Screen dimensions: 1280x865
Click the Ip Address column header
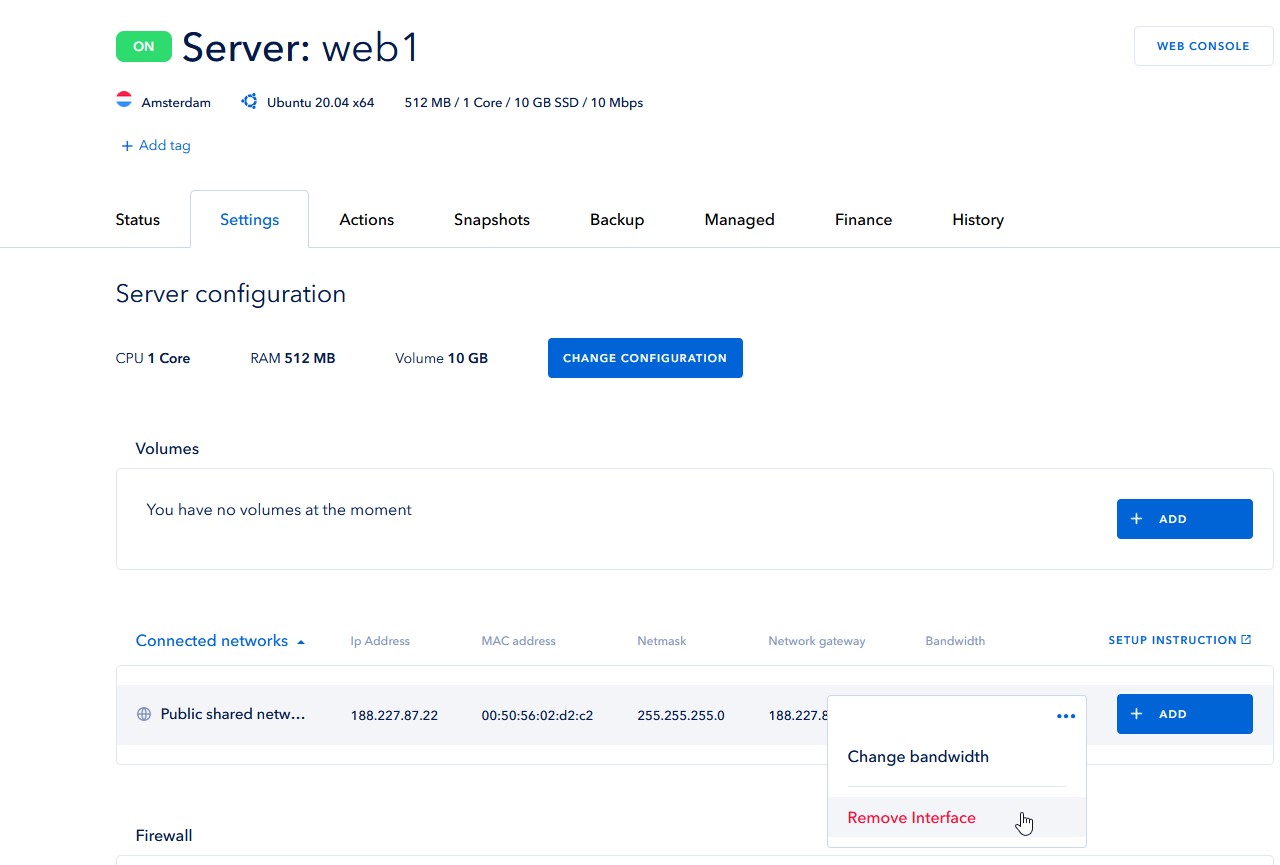[380, 641]
